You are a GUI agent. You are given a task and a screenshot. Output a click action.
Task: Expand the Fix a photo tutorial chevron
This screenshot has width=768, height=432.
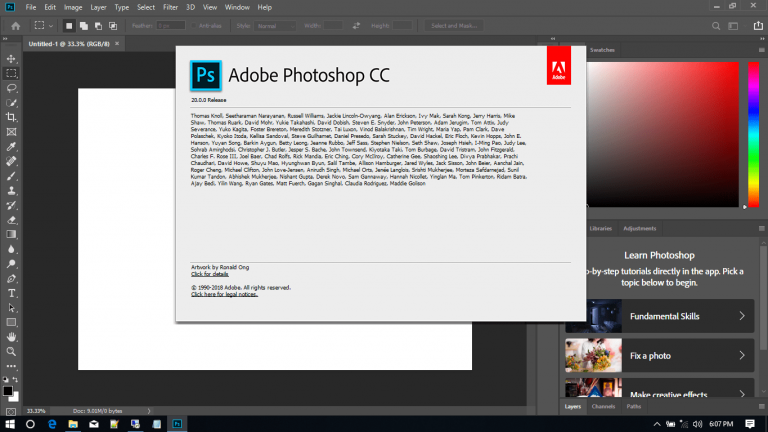pos(742,356)
